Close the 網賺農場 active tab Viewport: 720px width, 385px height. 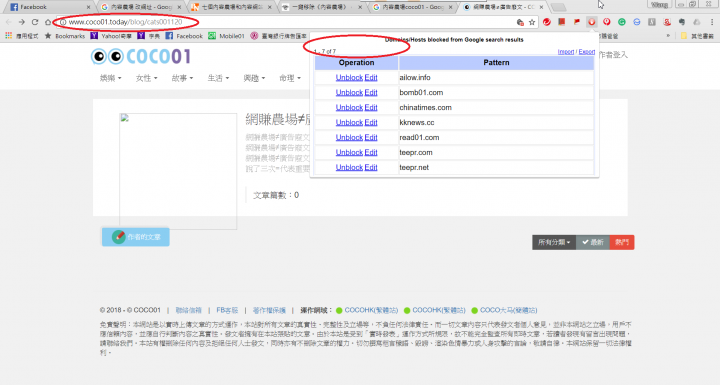542,7
